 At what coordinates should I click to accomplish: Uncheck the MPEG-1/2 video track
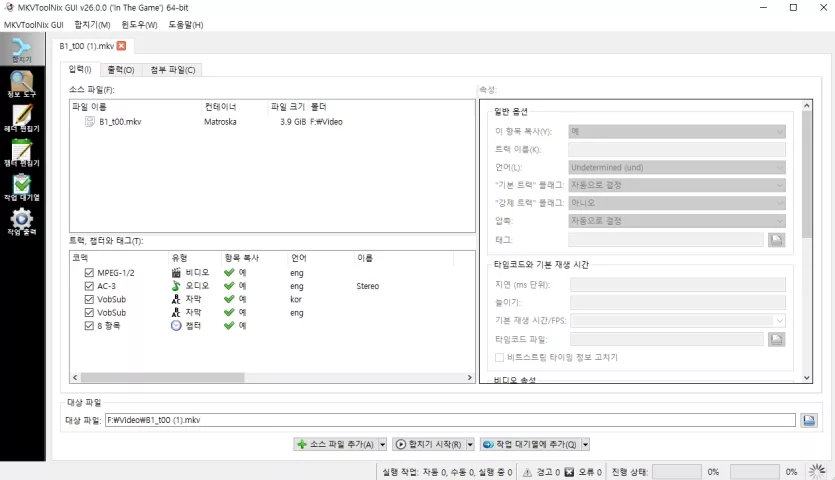[x=89, y=273]
